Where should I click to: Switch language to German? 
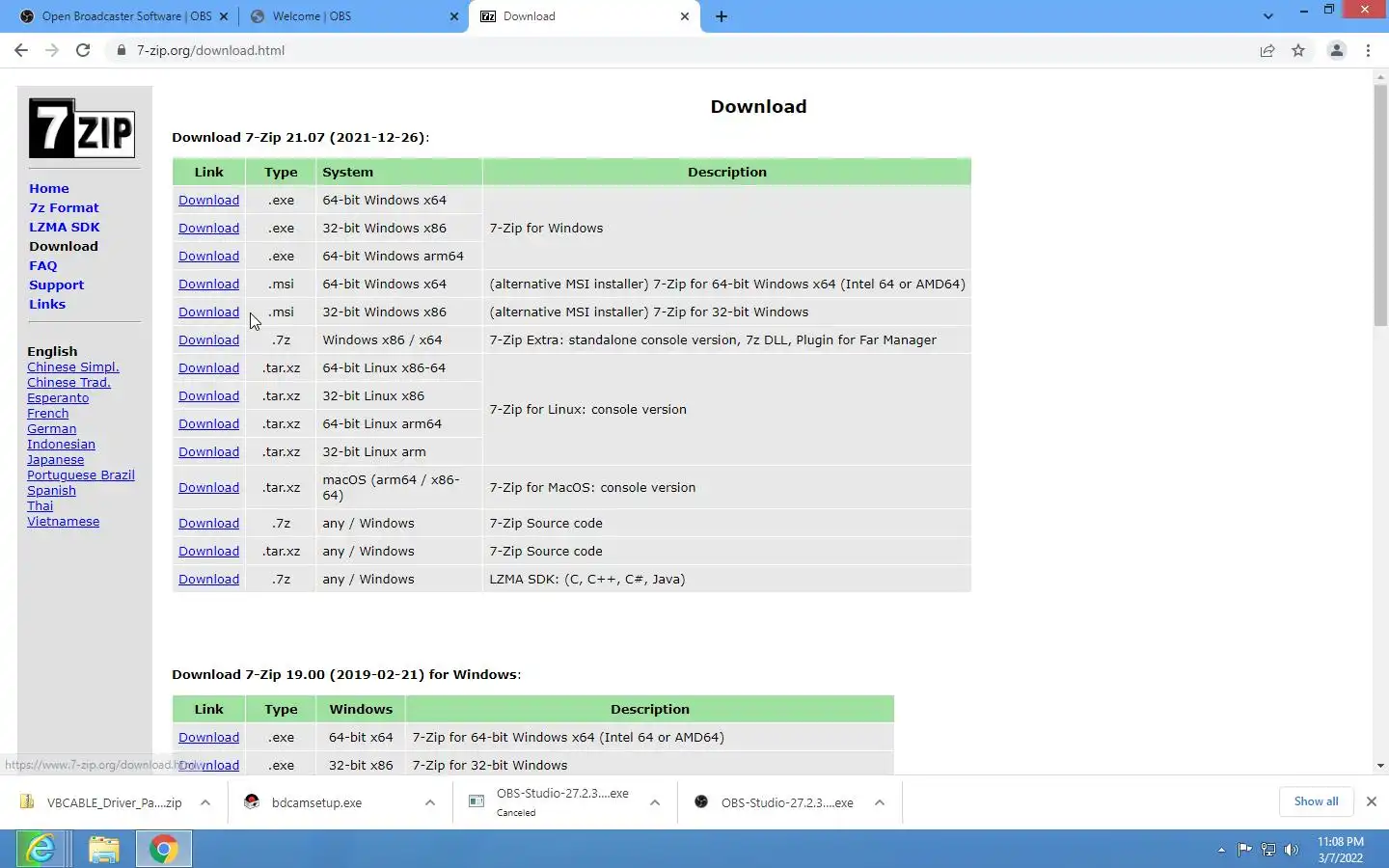click(x=52, y=429)
